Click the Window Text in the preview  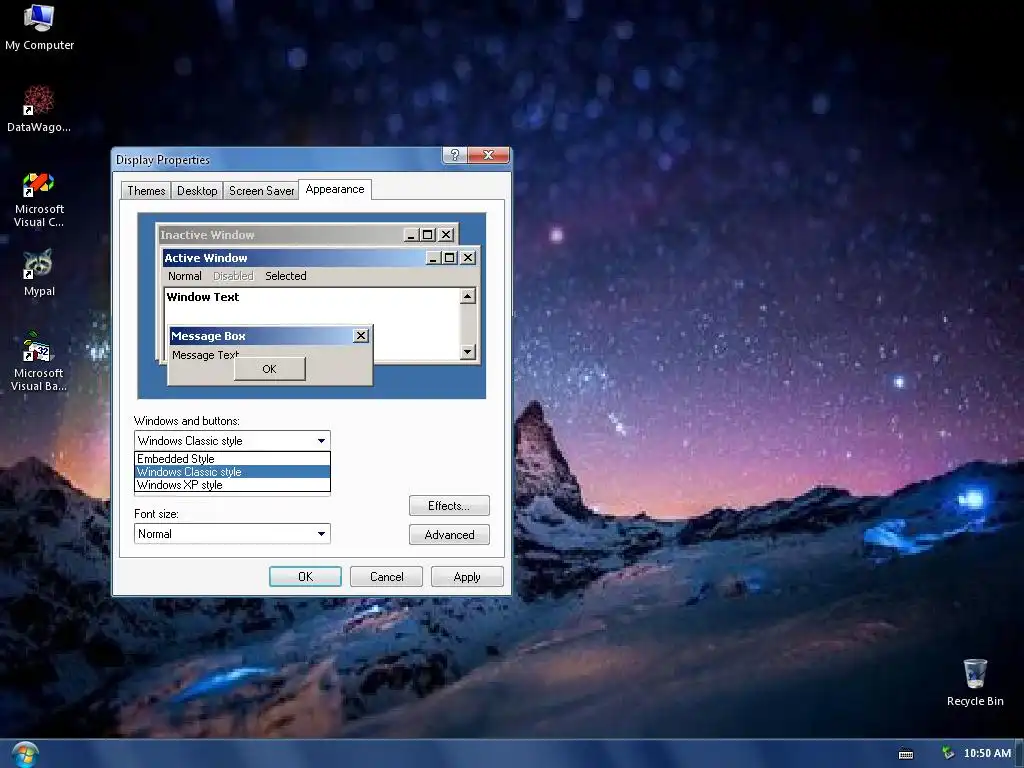point(202,297)
